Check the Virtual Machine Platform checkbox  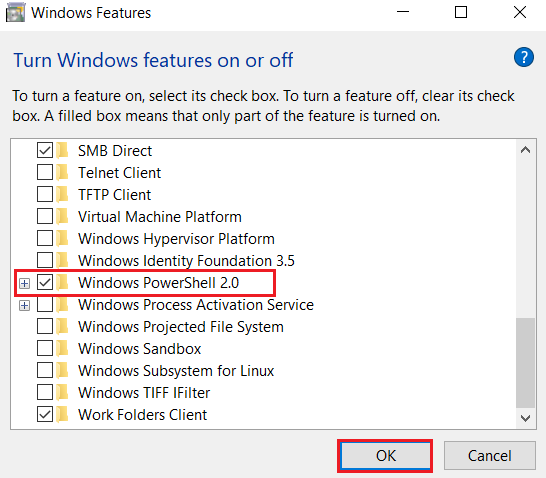pyautogui.click(x=45, y=216)
